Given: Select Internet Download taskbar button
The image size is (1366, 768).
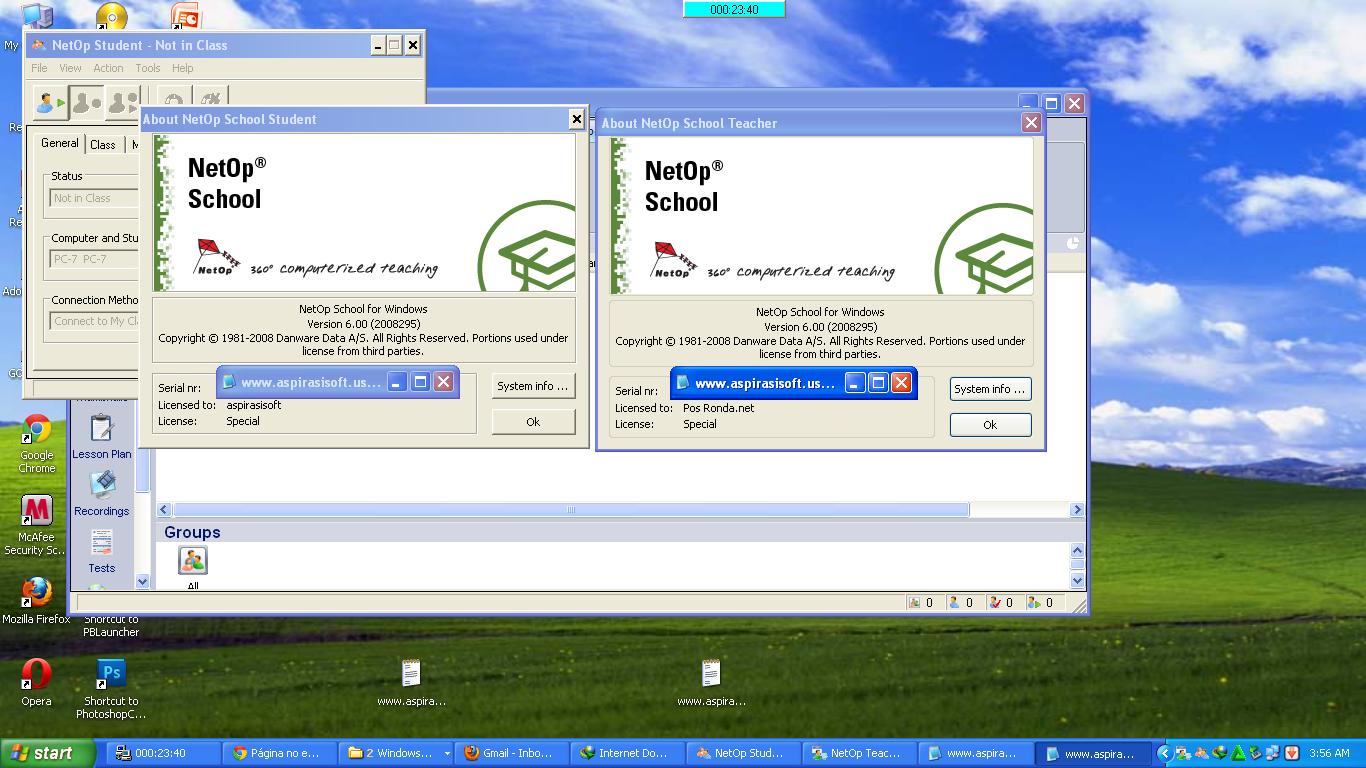Looking at the screenshot, I should 626,754.
